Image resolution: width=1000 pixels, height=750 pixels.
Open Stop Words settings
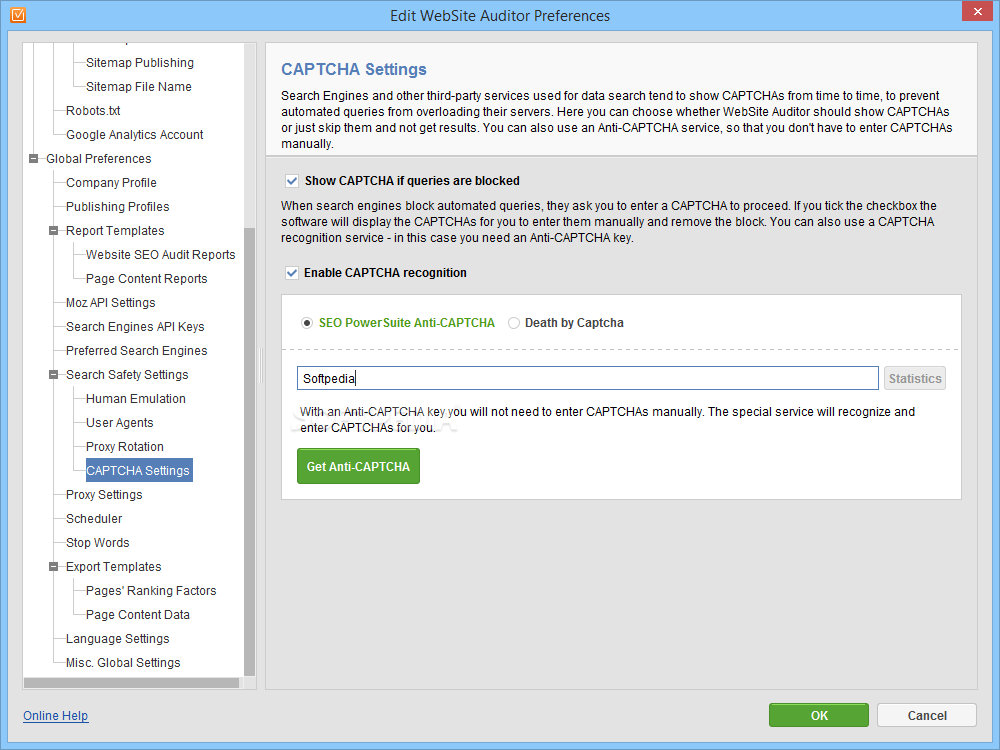click(98, 543)
